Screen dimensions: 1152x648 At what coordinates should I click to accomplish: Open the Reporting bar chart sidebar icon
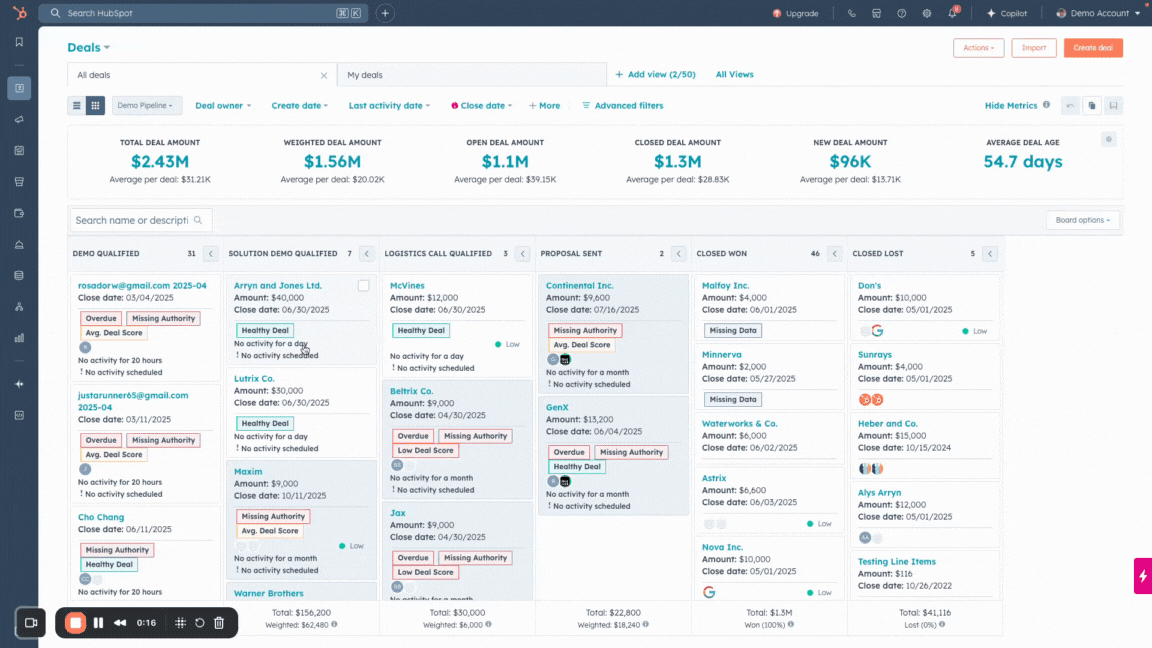(x=19, y=338)
